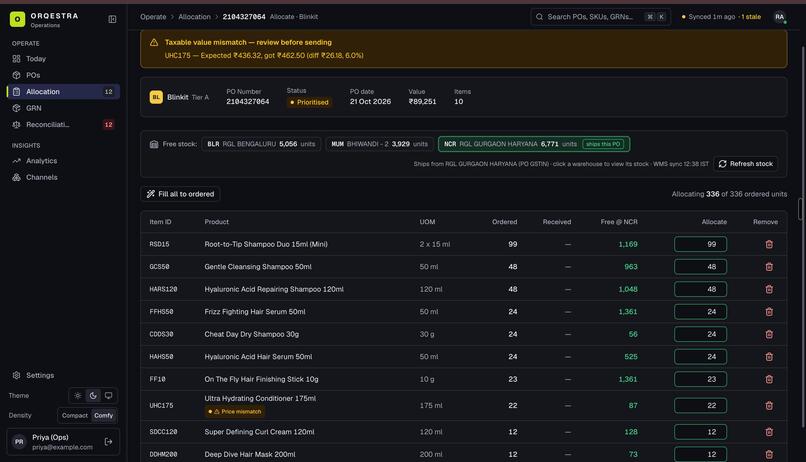This screenshot has height=462, width=806.
Task: Click Refresh stock button
Action: 745,164
